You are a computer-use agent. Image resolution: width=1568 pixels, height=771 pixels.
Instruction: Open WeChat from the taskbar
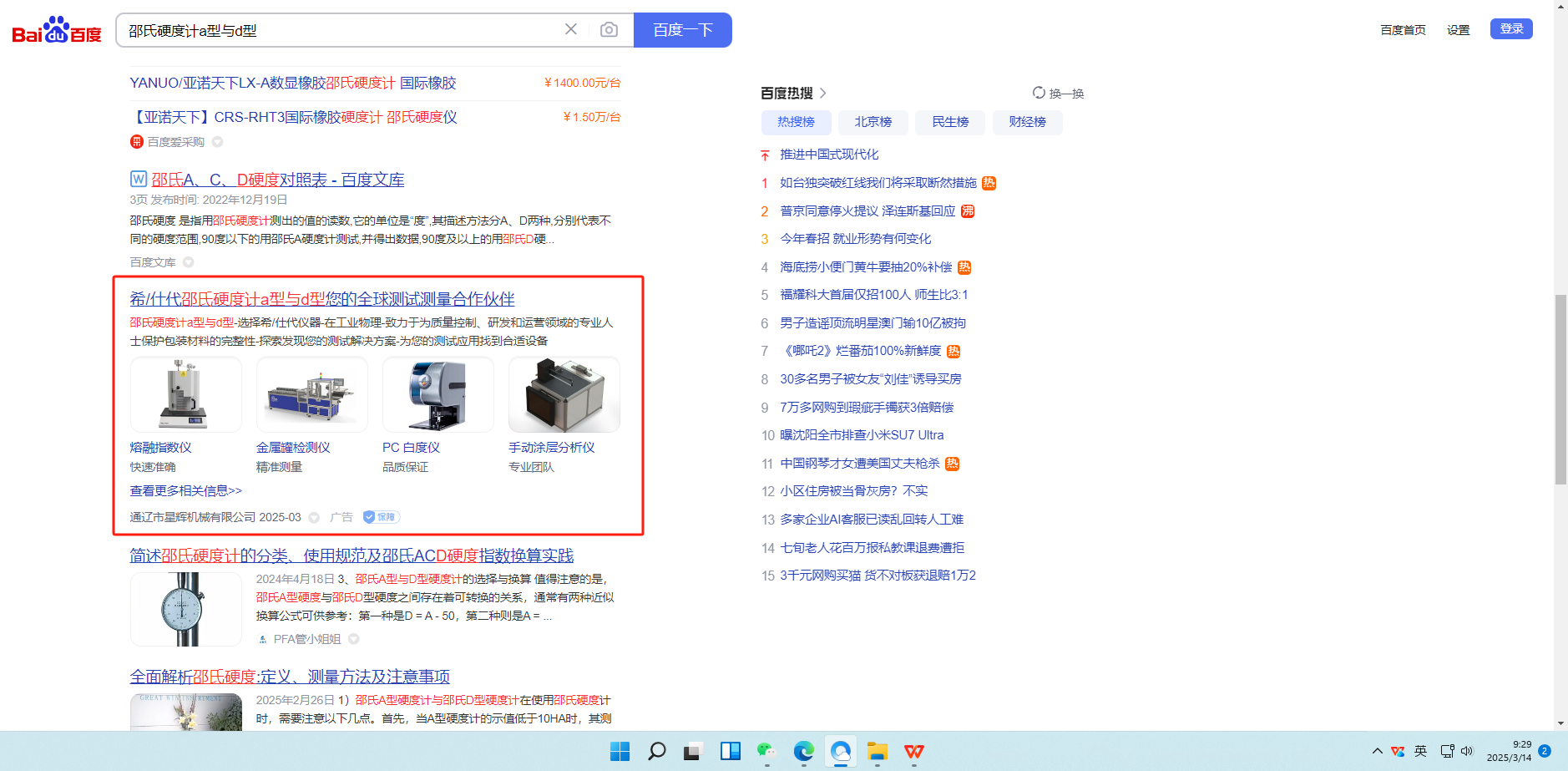766,751
